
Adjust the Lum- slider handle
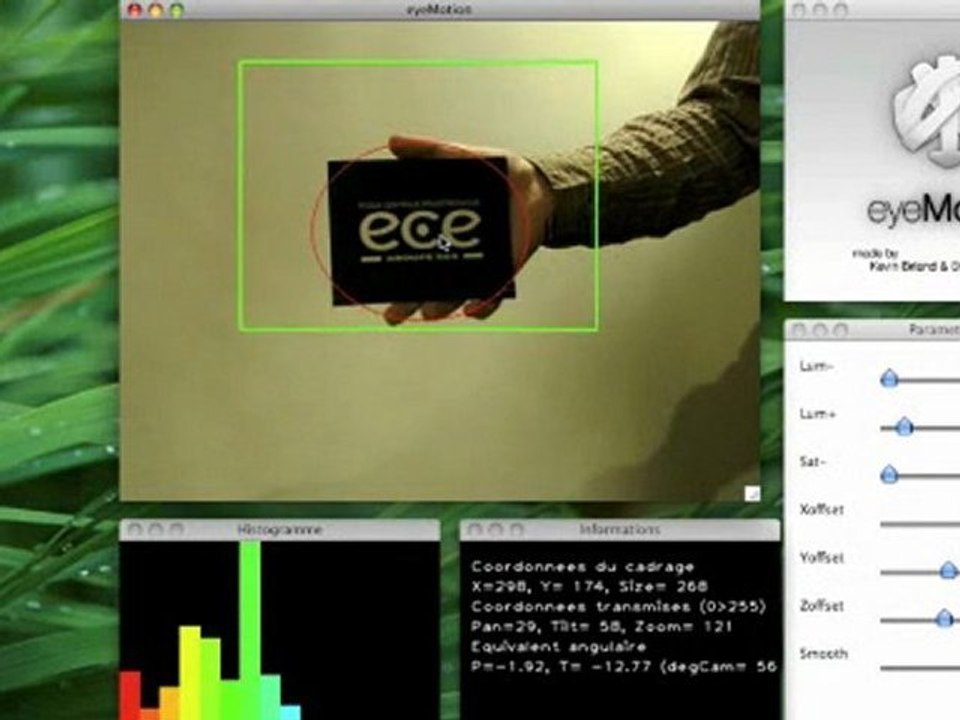[x=889, y=378]
